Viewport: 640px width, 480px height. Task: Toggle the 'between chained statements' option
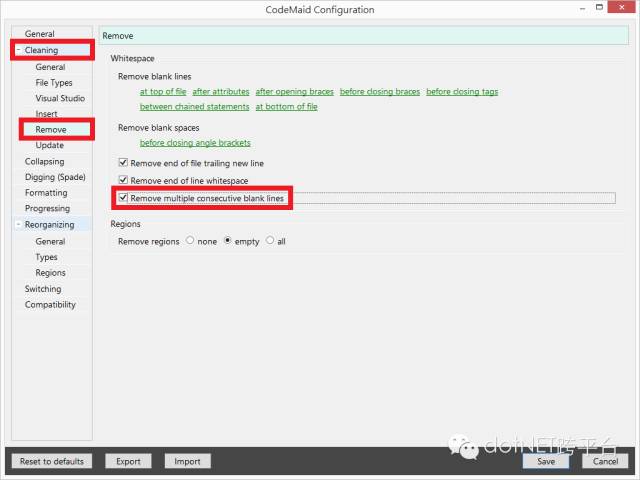point(194,107)
